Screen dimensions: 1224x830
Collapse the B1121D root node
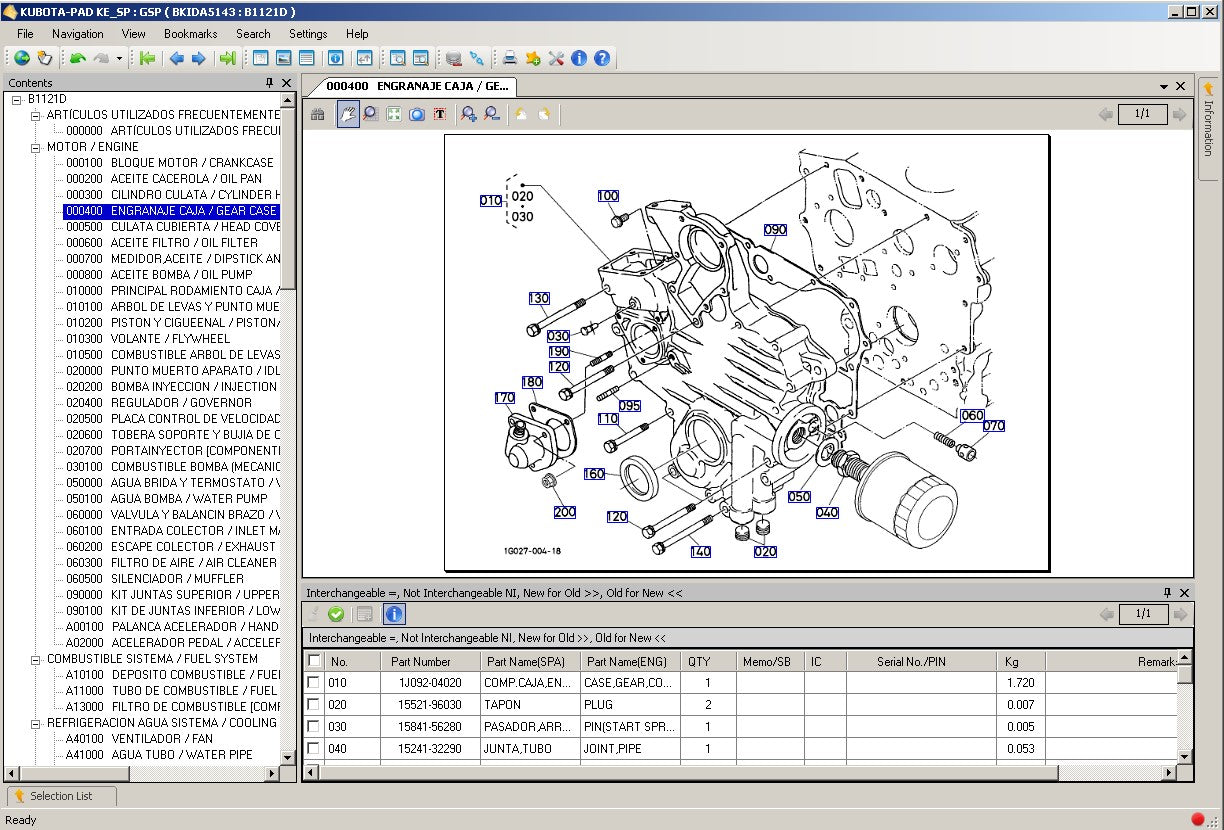[x=17, y=99]
